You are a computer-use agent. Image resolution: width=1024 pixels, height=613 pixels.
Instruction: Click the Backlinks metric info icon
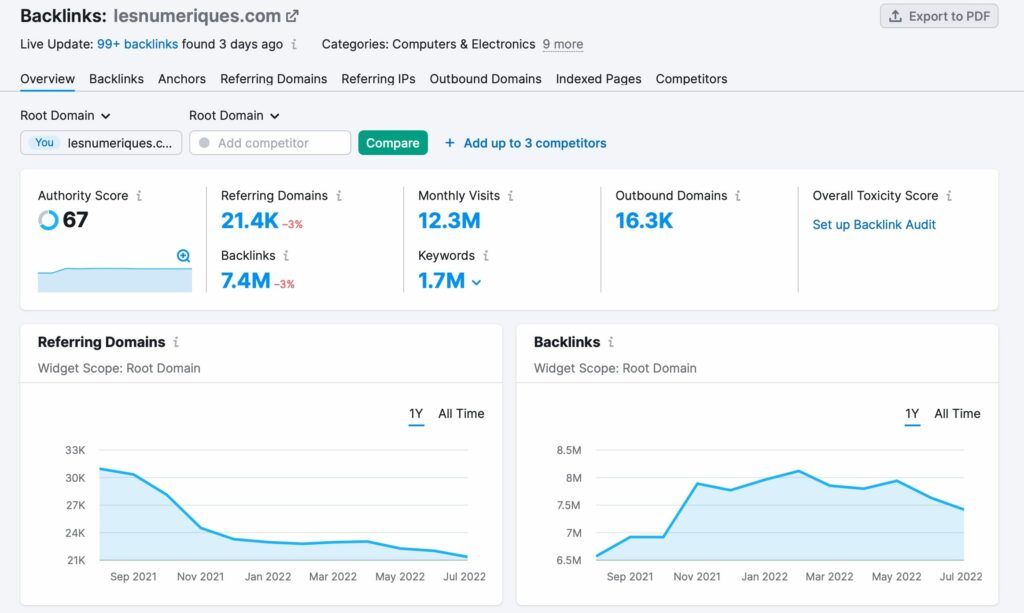coord(286,255)
